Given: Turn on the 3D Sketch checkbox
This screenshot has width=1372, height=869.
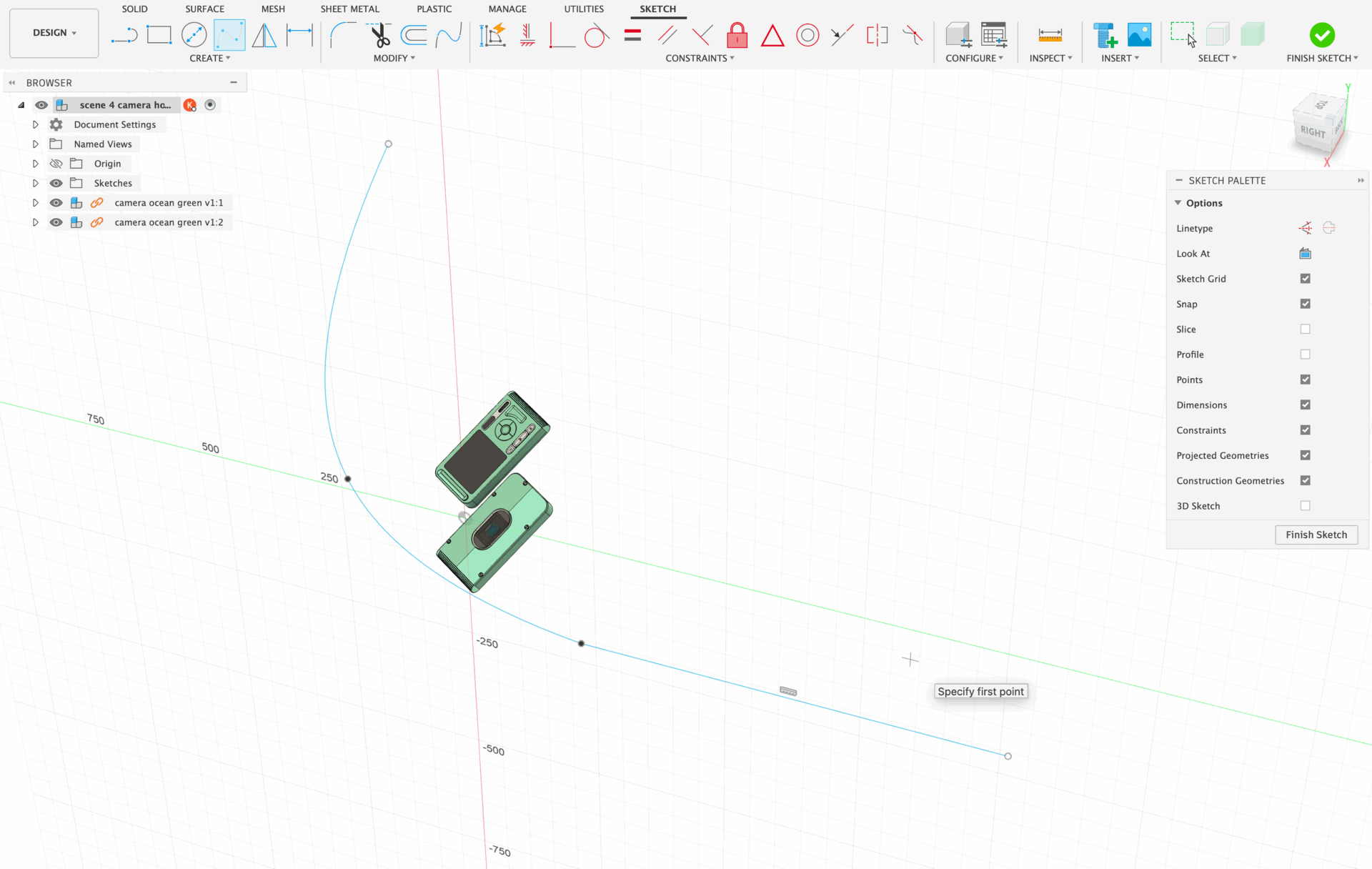Looking at the screenshot, I should pyautogui.click(x=1305, y=506).
